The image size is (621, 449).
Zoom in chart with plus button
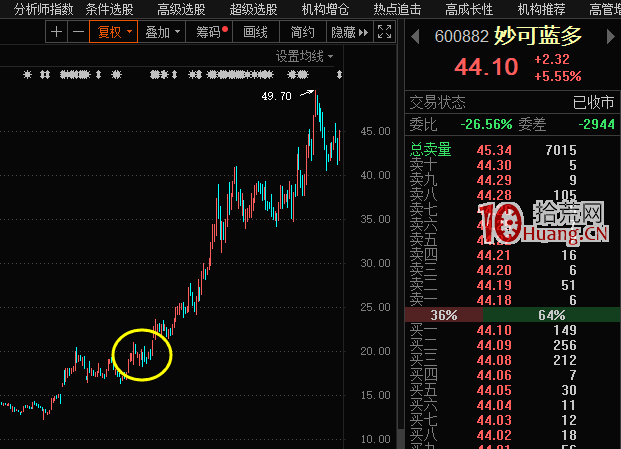(x=56, y=32)
